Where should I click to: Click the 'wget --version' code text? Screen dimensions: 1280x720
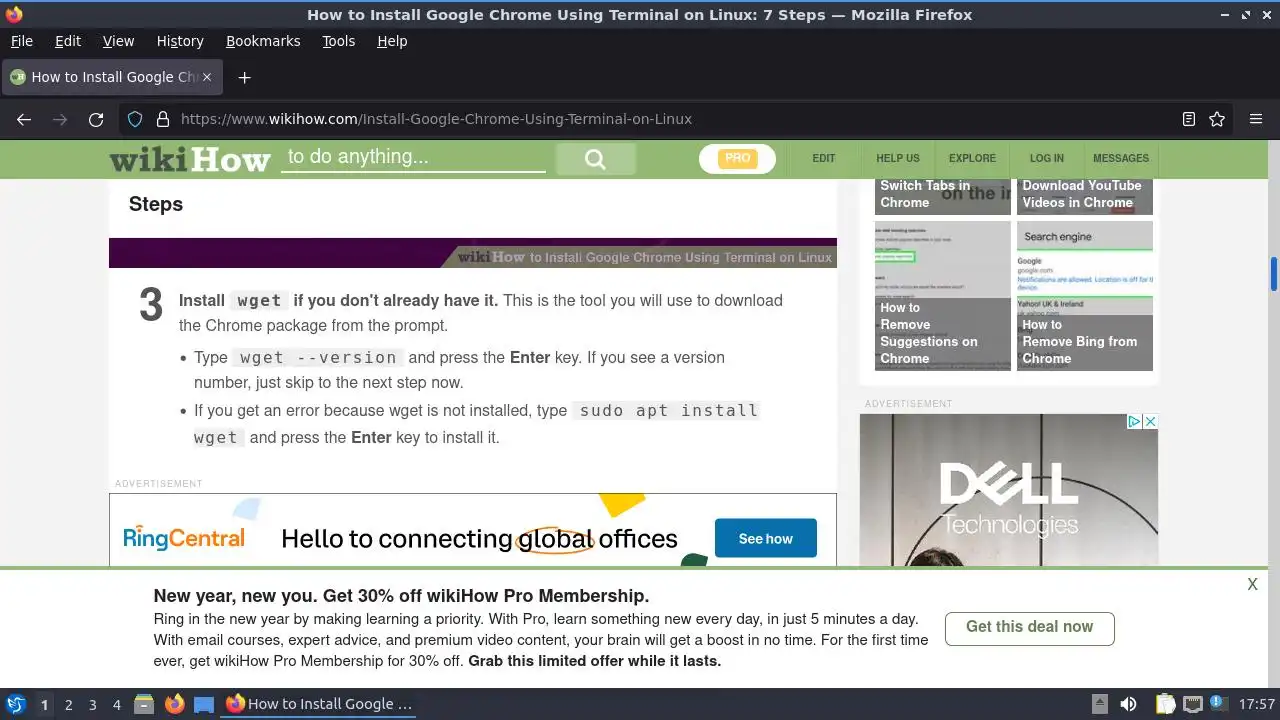tap(318, 358)
